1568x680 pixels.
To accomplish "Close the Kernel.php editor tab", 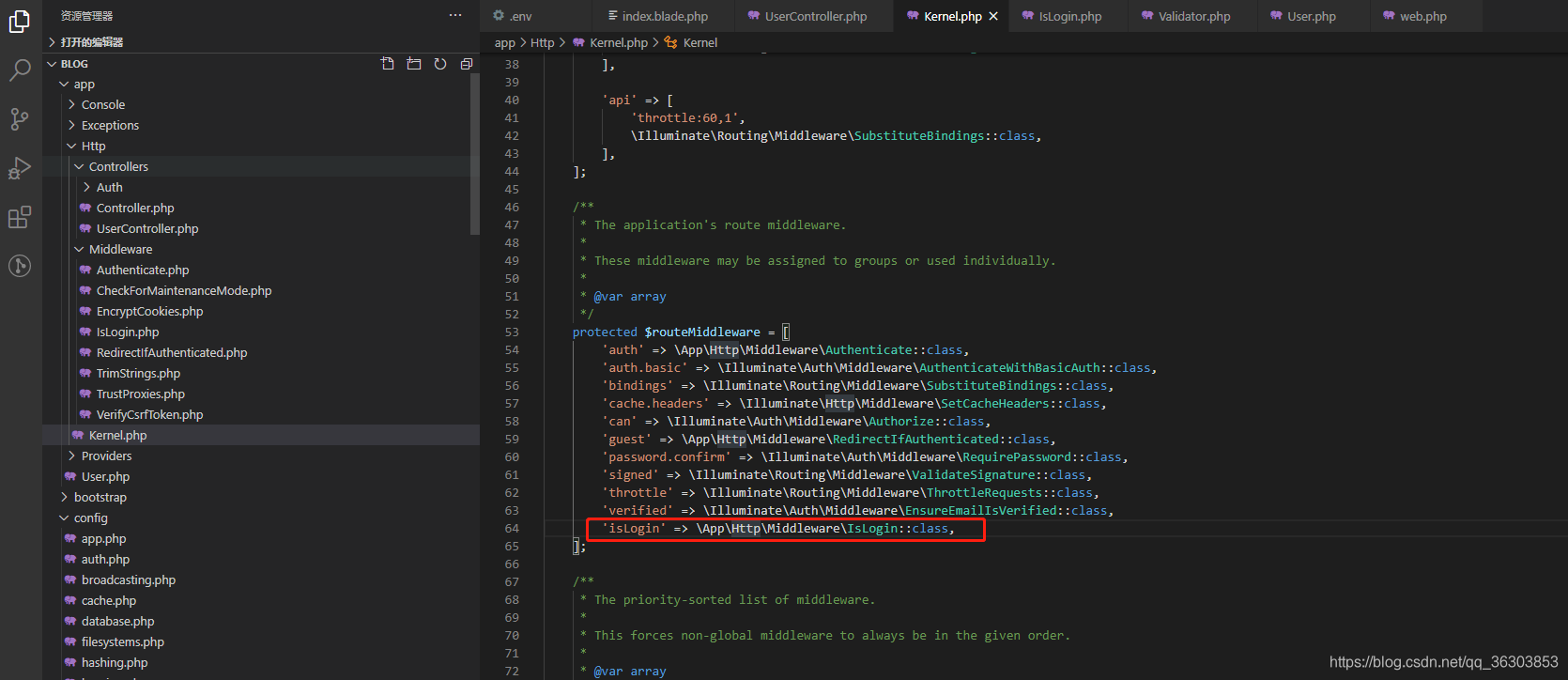I will (993, 16).
